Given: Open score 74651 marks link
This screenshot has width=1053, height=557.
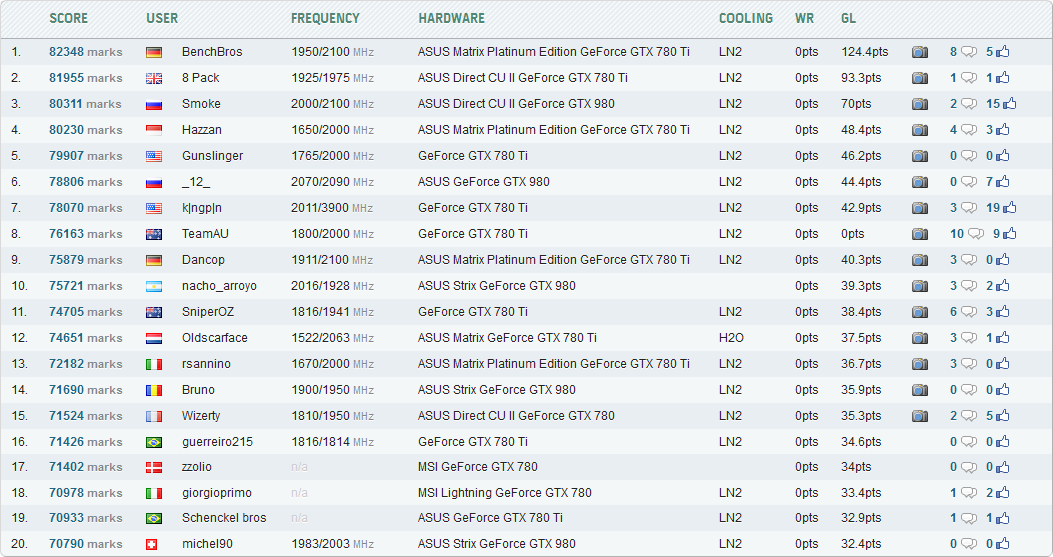Looking at the screenshot, I should coord(85,338).
